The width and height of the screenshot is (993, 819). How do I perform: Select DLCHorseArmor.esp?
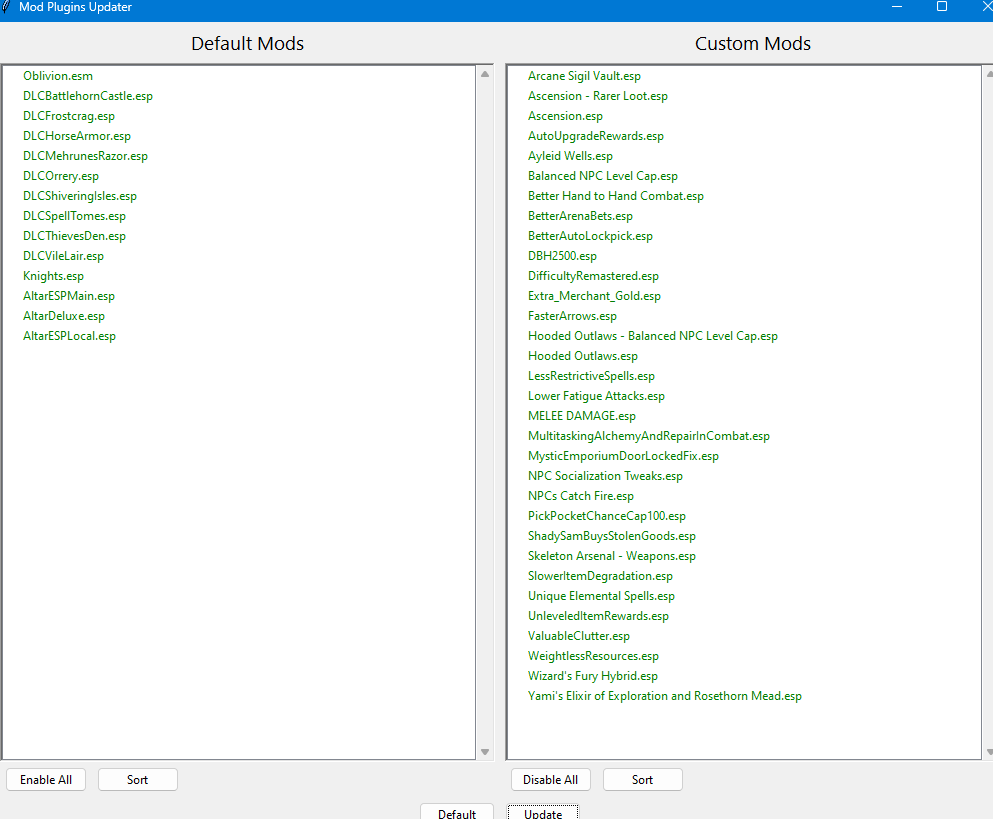coord(77,136)
